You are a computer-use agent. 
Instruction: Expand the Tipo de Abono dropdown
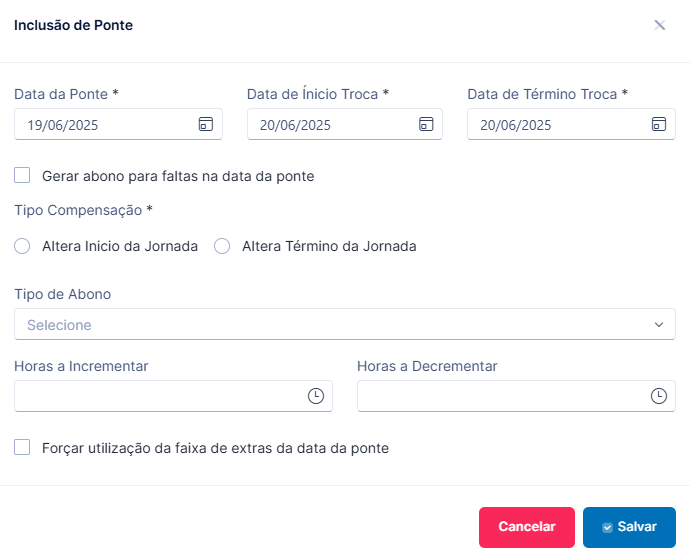(x=345, y=324)
